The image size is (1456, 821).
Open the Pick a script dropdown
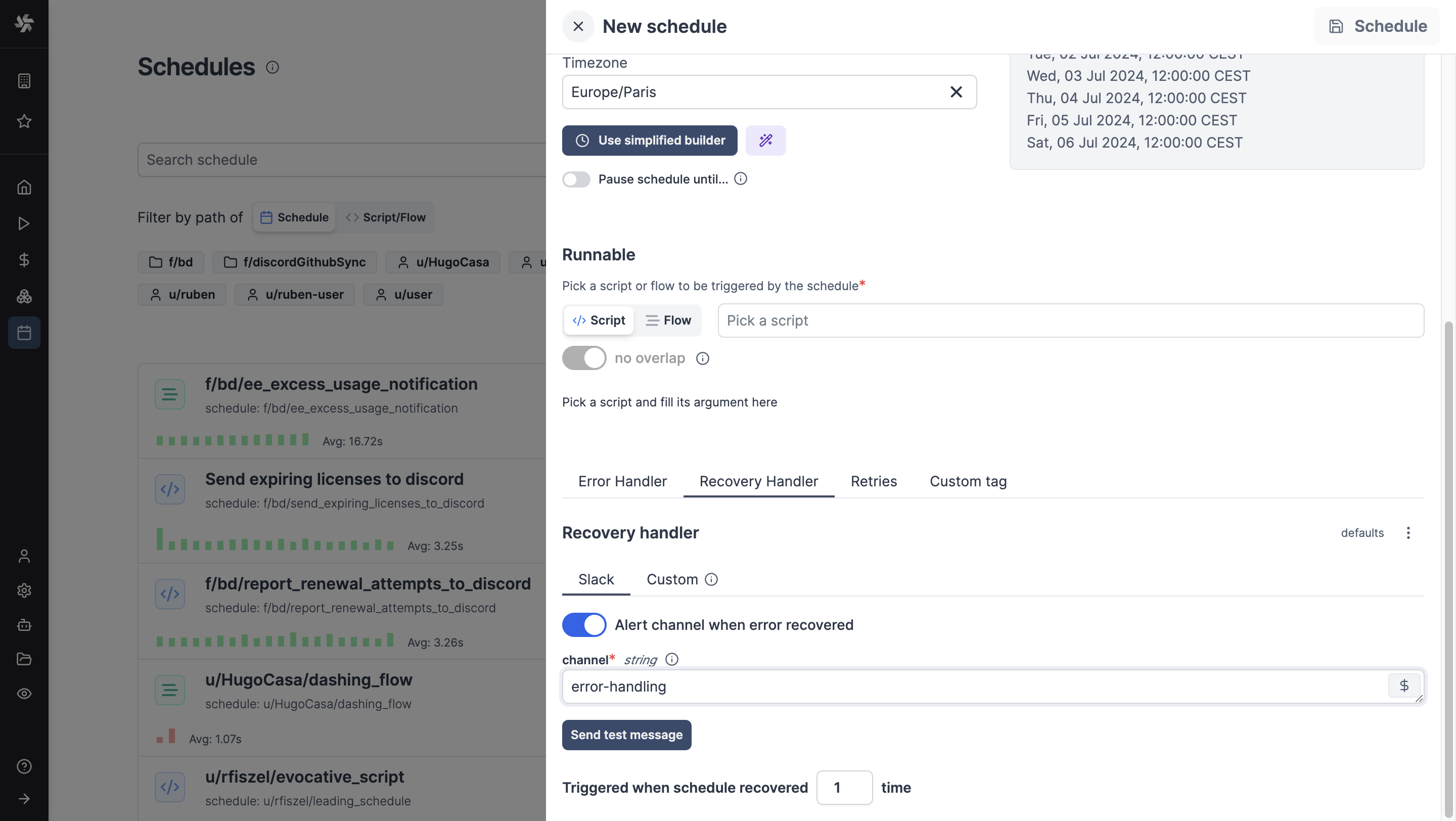click(1070, 321)
